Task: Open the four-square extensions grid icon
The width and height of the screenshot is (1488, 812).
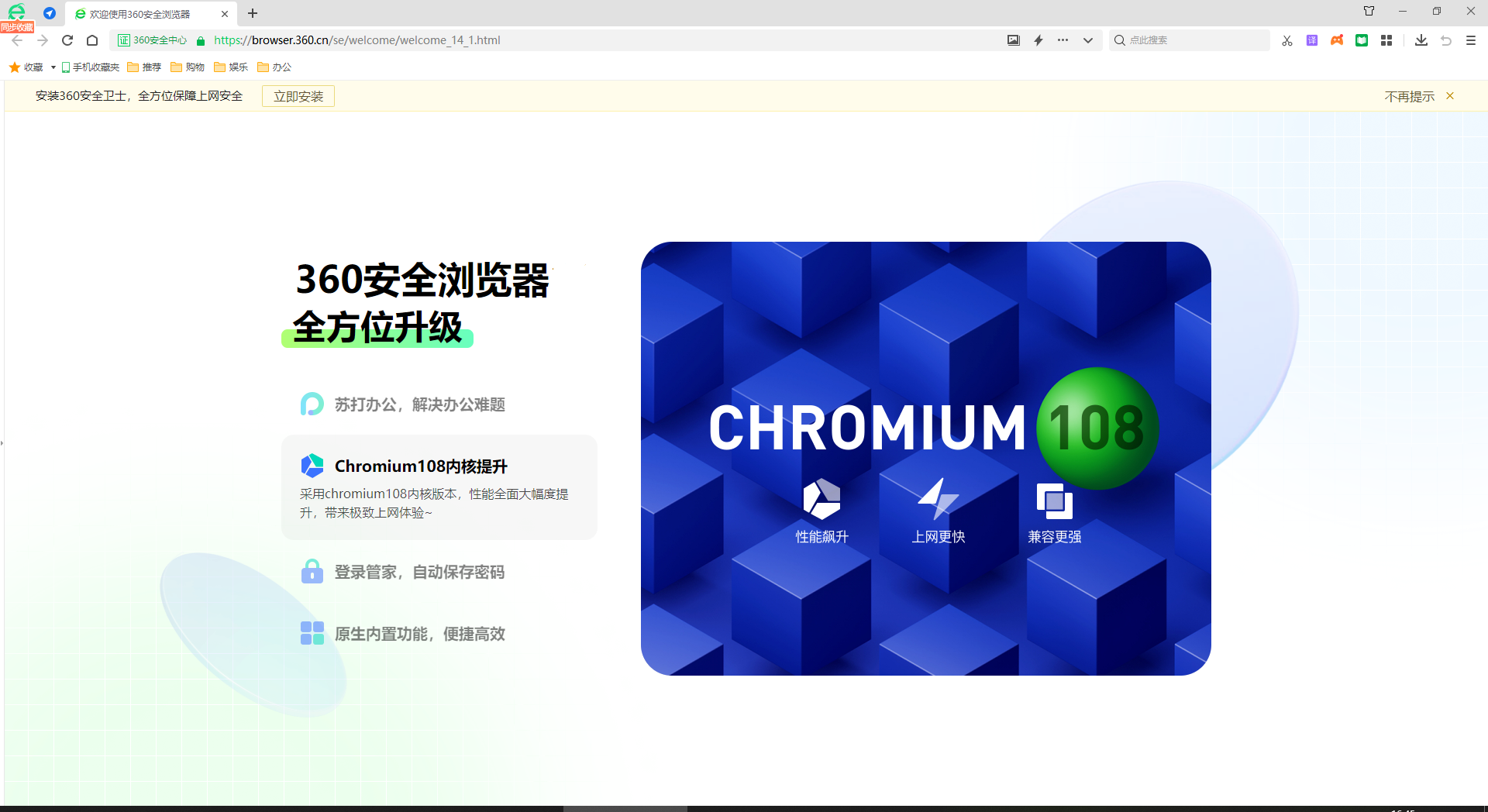Action: click(x=1386, y=40)
